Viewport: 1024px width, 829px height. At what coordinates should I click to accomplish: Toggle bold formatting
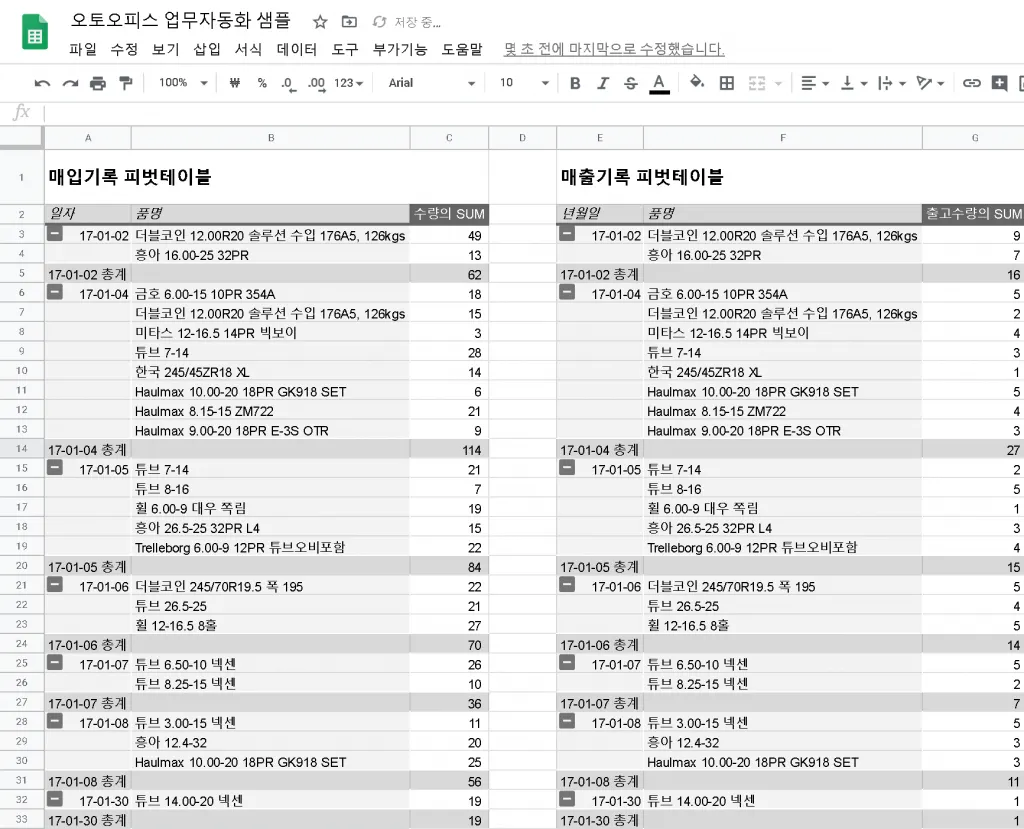pos(575,83)
